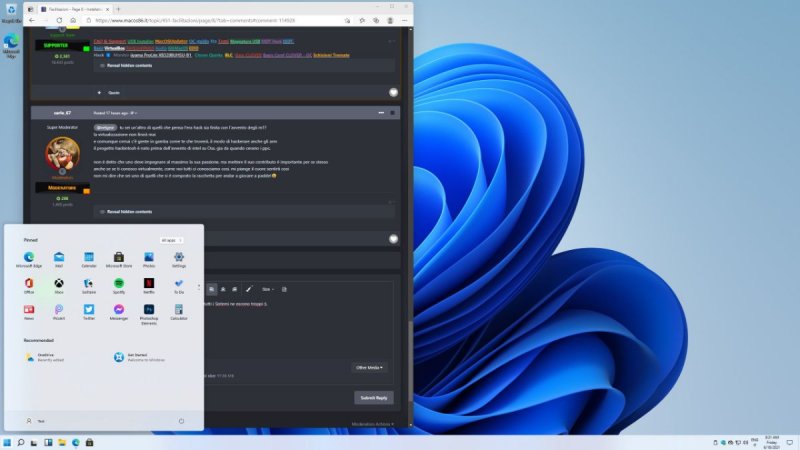The width and height of the screenshot is (800, 450).
Task: Submit the forum reply
Action: tap(374, 397)
